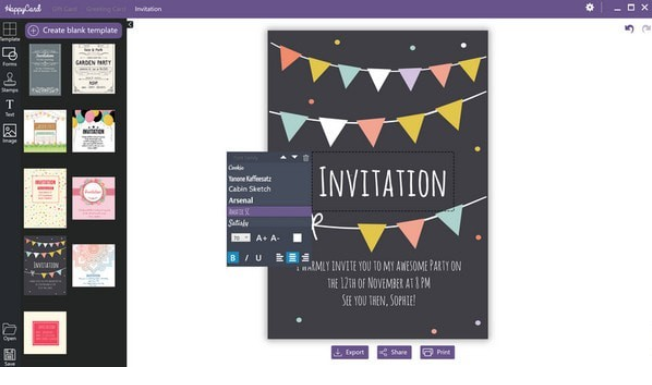Open the white text color swatch
Screen dimensions: 652x385
point(297,238)
